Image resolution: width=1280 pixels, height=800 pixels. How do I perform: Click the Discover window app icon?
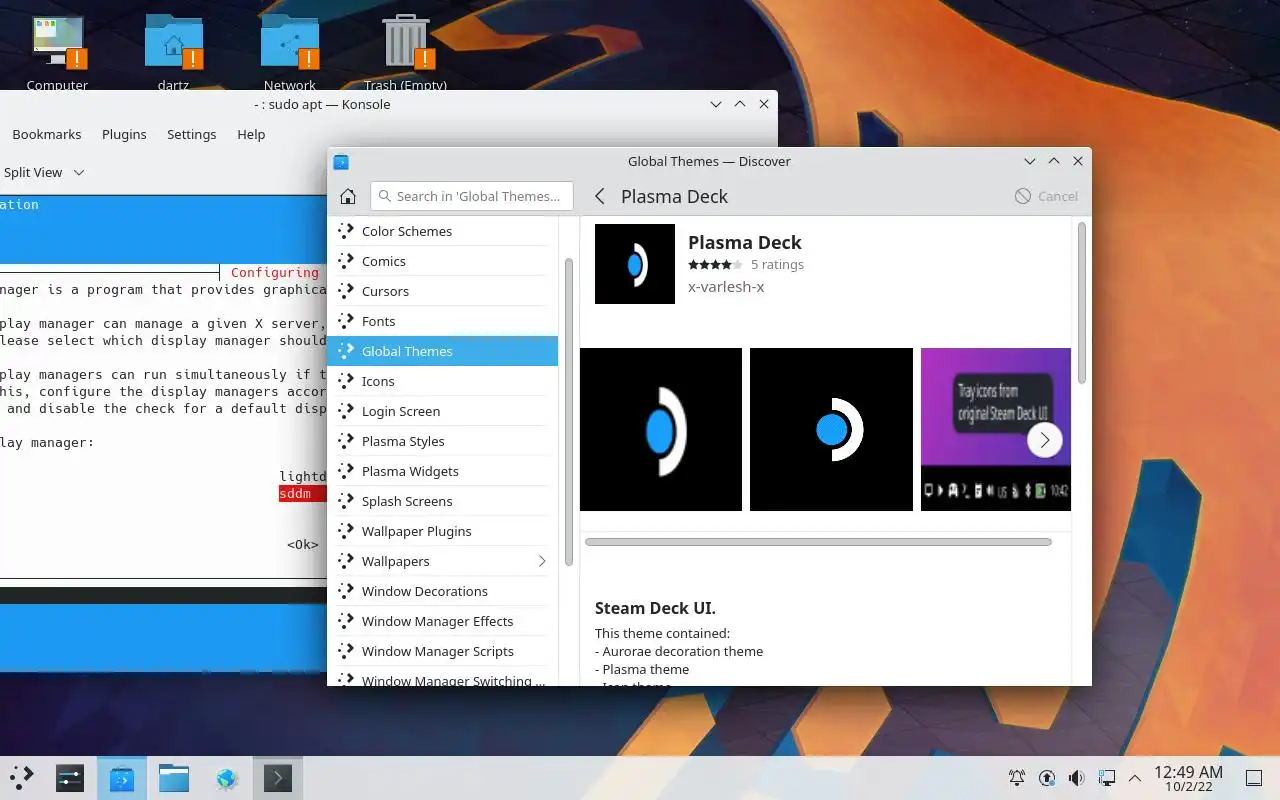click(x=341, y=161)
